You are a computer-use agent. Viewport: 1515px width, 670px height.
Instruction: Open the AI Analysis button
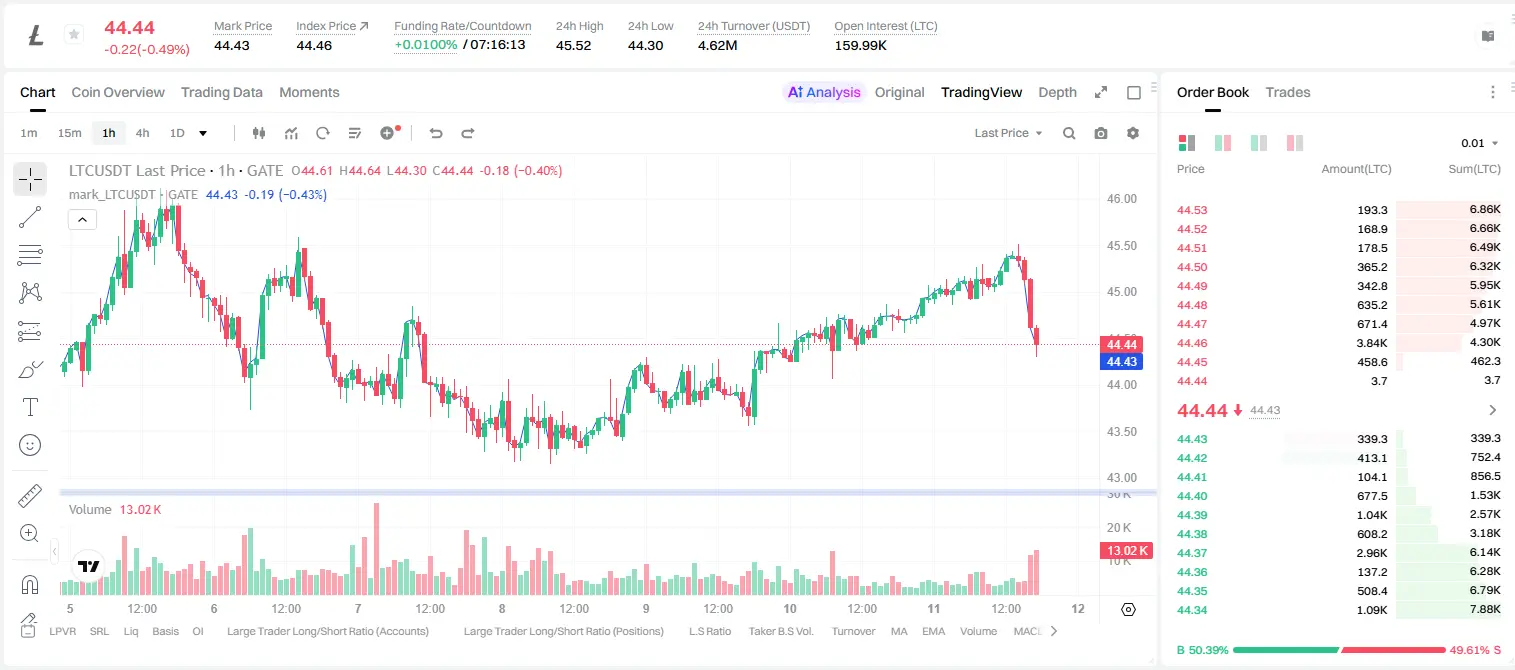point(824,92)
